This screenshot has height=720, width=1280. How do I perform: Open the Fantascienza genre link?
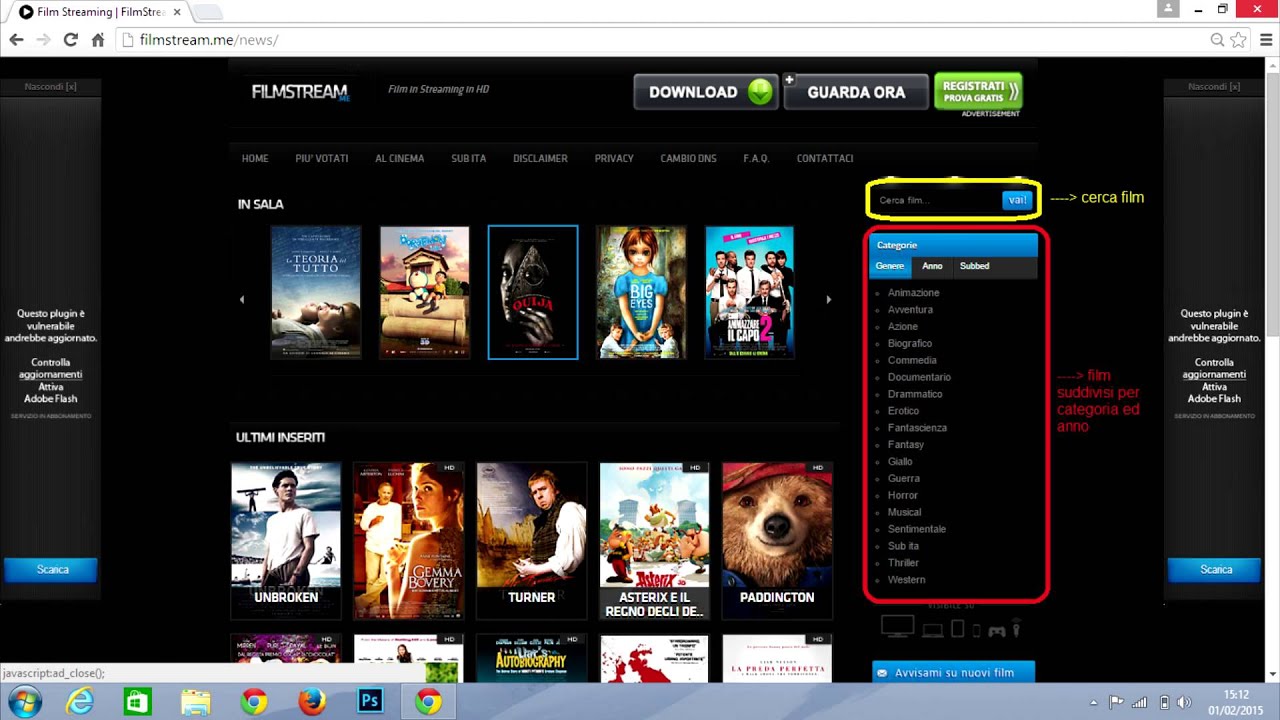point(917,428)
